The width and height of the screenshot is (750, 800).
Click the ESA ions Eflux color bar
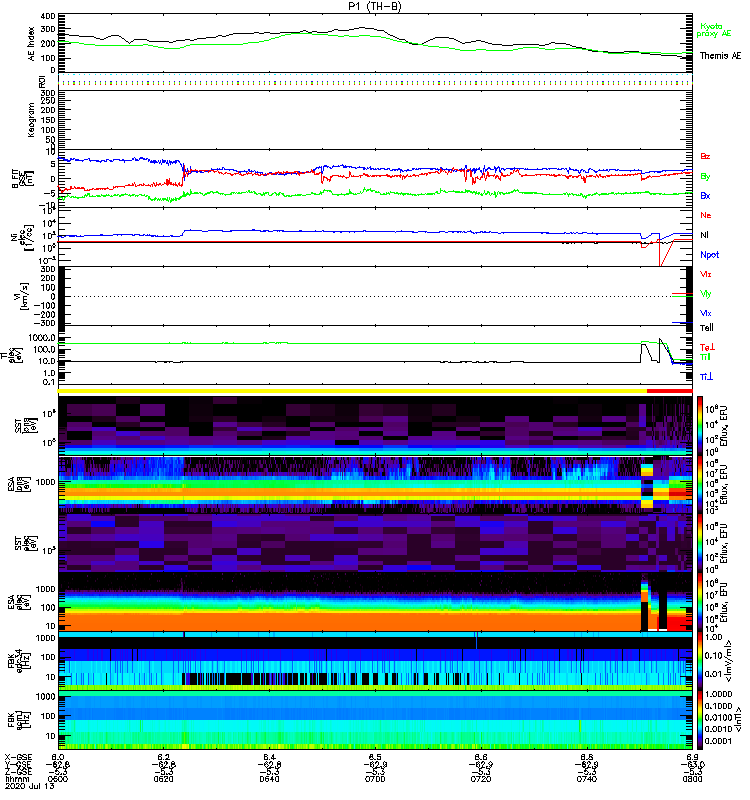tap(700, 484)
